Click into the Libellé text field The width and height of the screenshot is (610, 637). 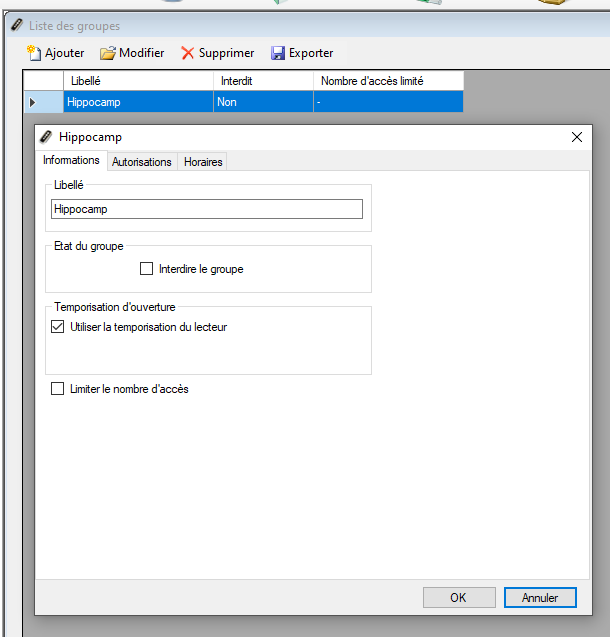point(206,209)
